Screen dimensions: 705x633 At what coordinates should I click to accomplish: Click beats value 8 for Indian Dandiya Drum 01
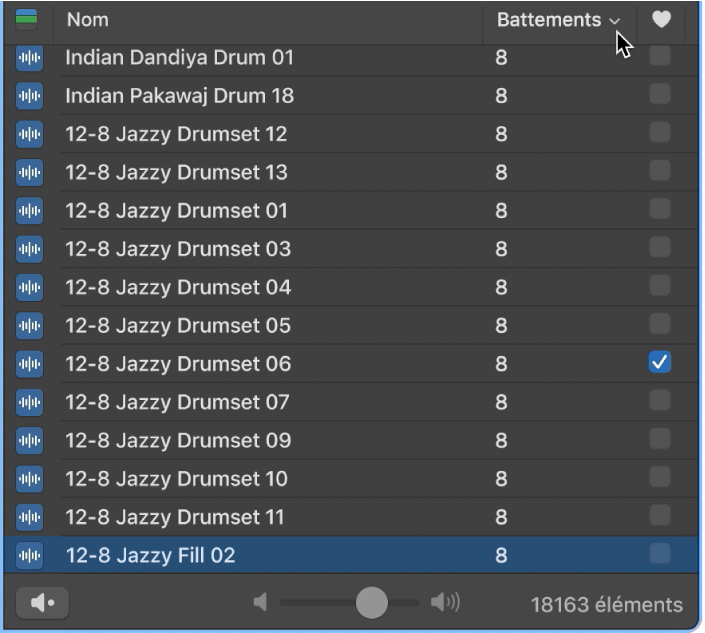click(501, 58)
